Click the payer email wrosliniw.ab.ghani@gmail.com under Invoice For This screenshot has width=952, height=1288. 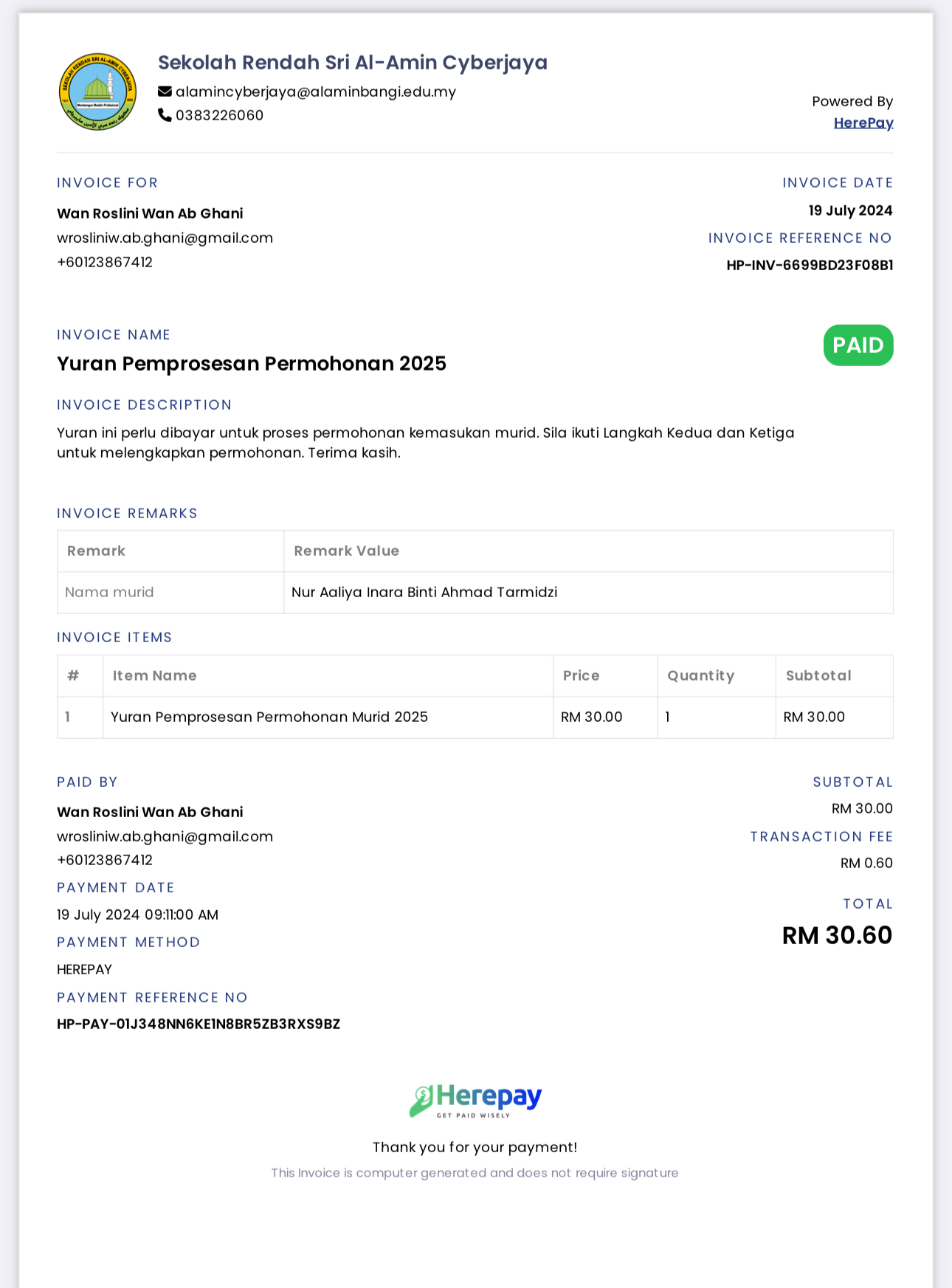click(x=165, y=238)
